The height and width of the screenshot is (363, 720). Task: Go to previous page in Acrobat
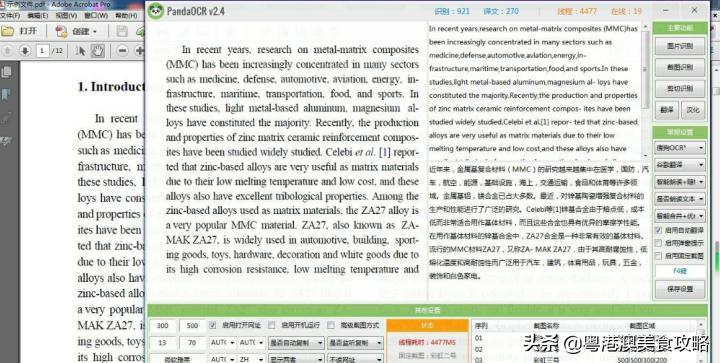(x=8, y=50)
